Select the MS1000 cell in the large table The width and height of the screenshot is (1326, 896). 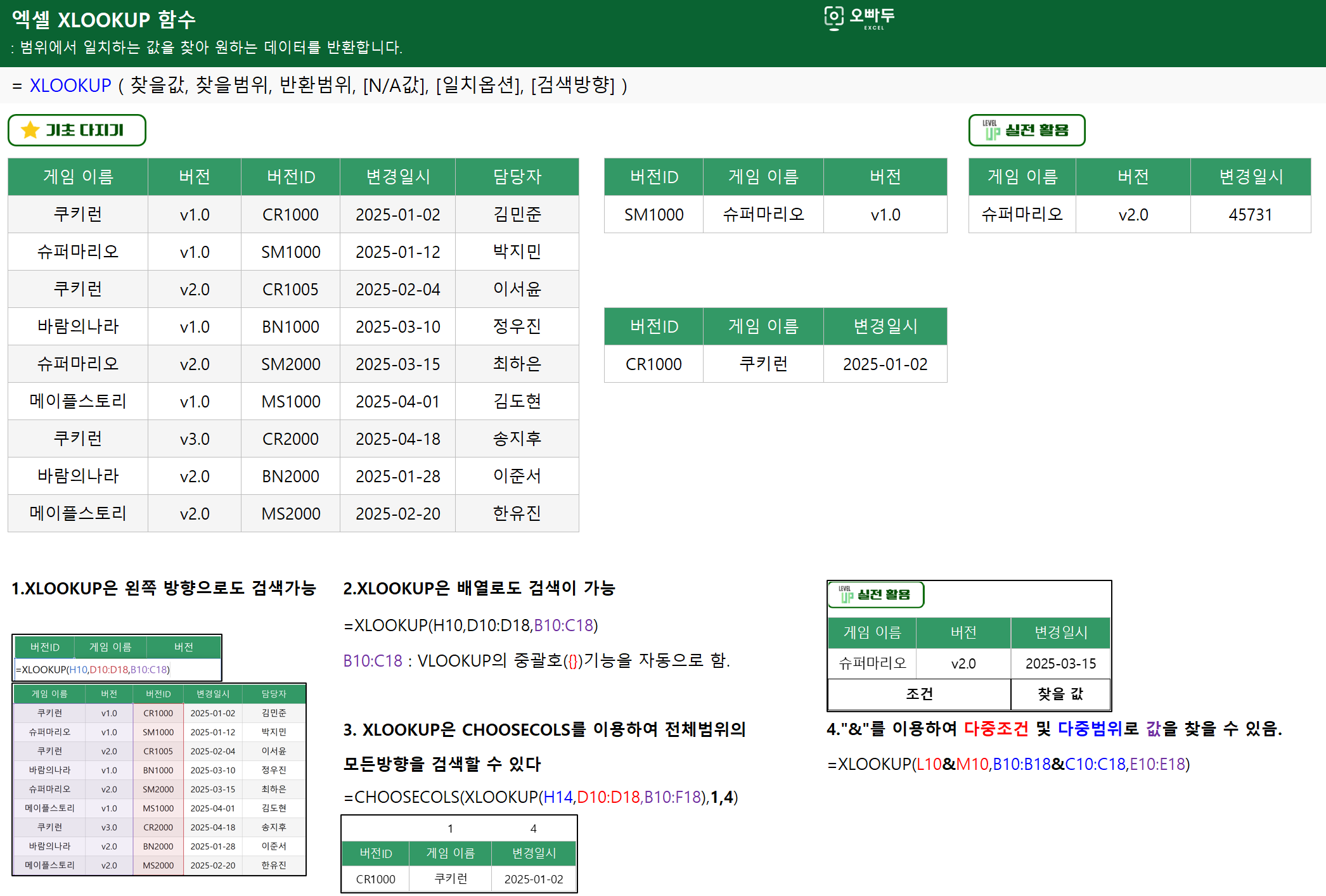[291, 401]
